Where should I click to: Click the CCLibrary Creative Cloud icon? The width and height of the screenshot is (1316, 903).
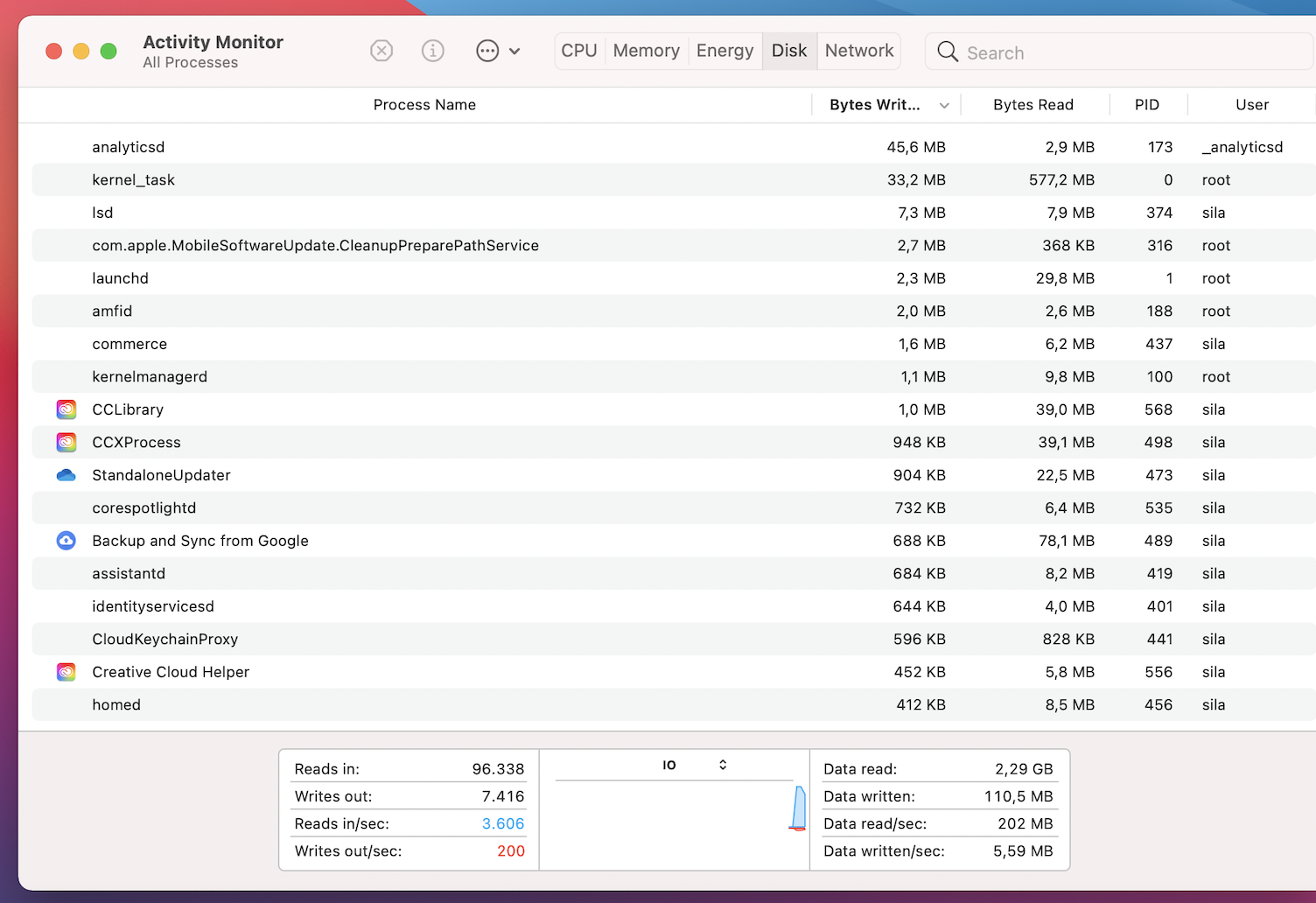point(66,409)
